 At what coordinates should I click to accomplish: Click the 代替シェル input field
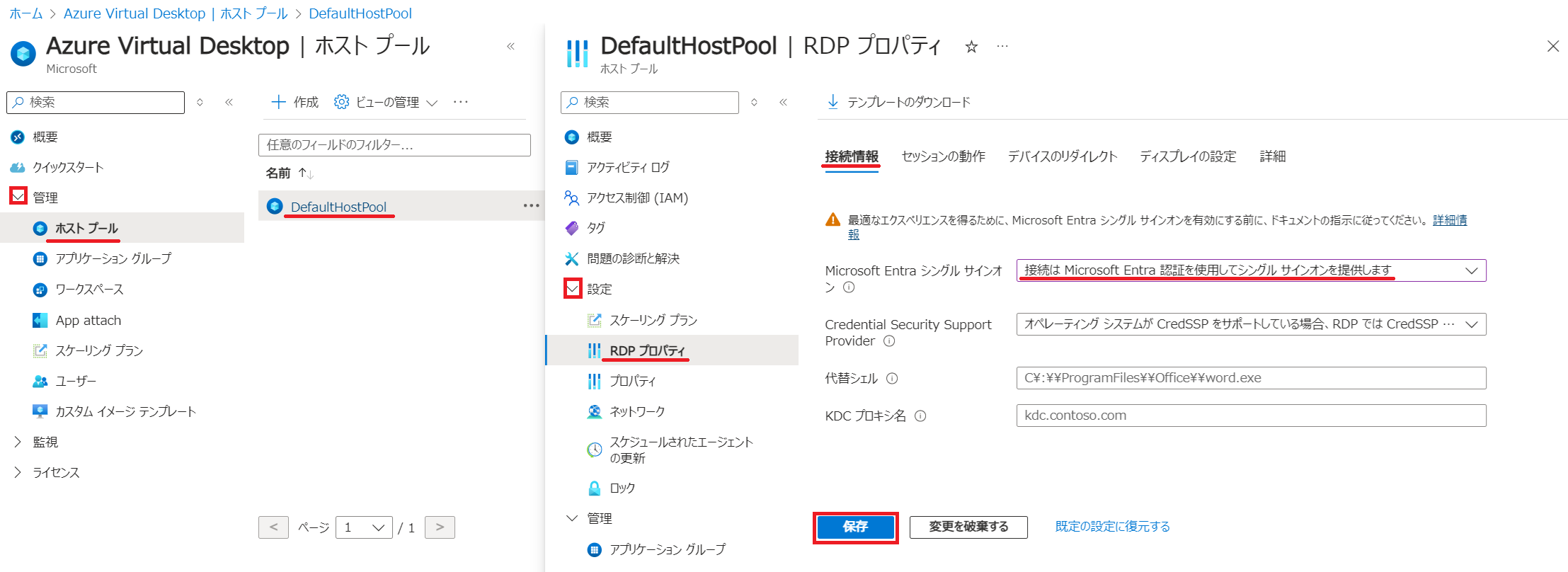1251,378
